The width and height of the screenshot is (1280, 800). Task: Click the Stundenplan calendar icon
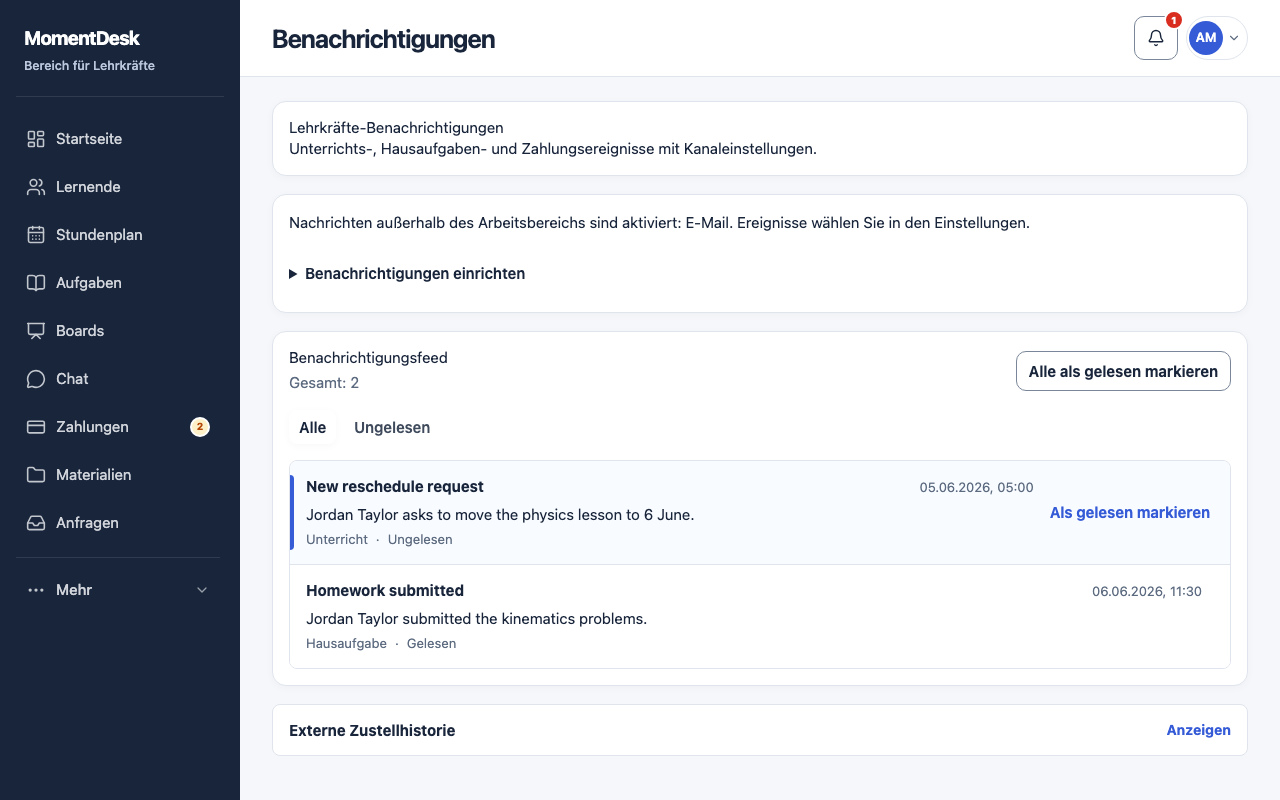click(x=36, y=235)
